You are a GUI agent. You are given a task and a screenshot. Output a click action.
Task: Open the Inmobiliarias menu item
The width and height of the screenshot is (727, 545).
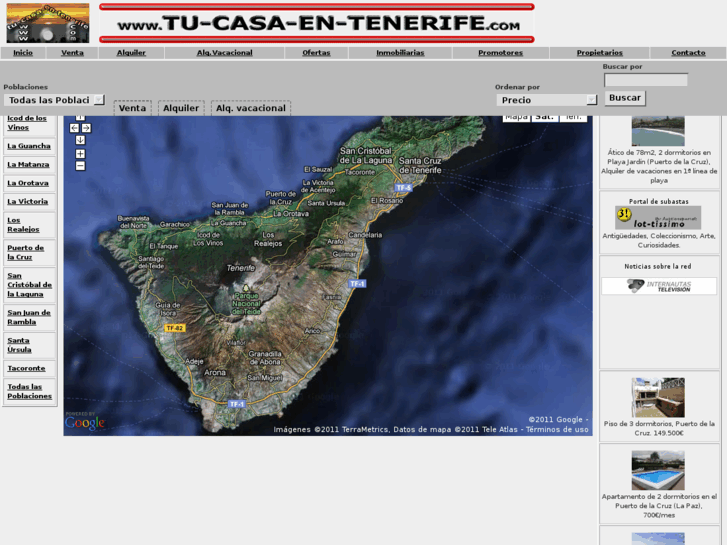(x=400, y=52)
